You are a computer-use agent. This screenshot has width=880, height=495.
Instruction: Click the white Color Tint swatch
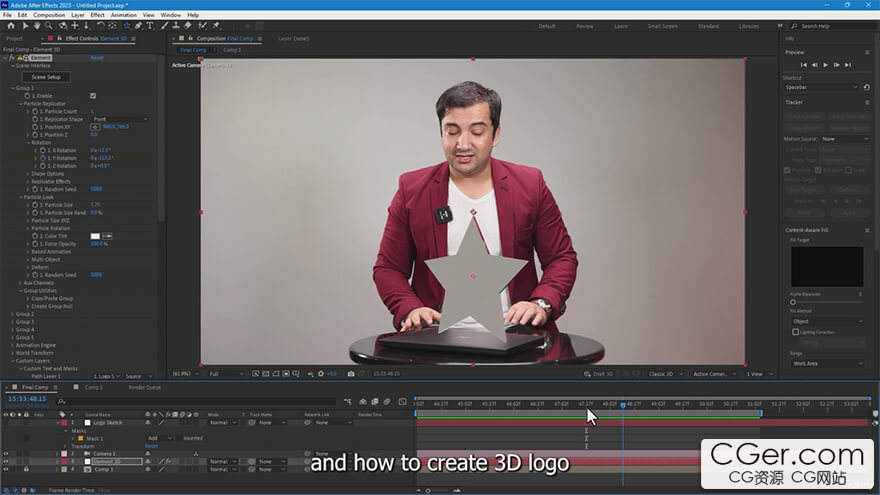(x=95, y=236)
